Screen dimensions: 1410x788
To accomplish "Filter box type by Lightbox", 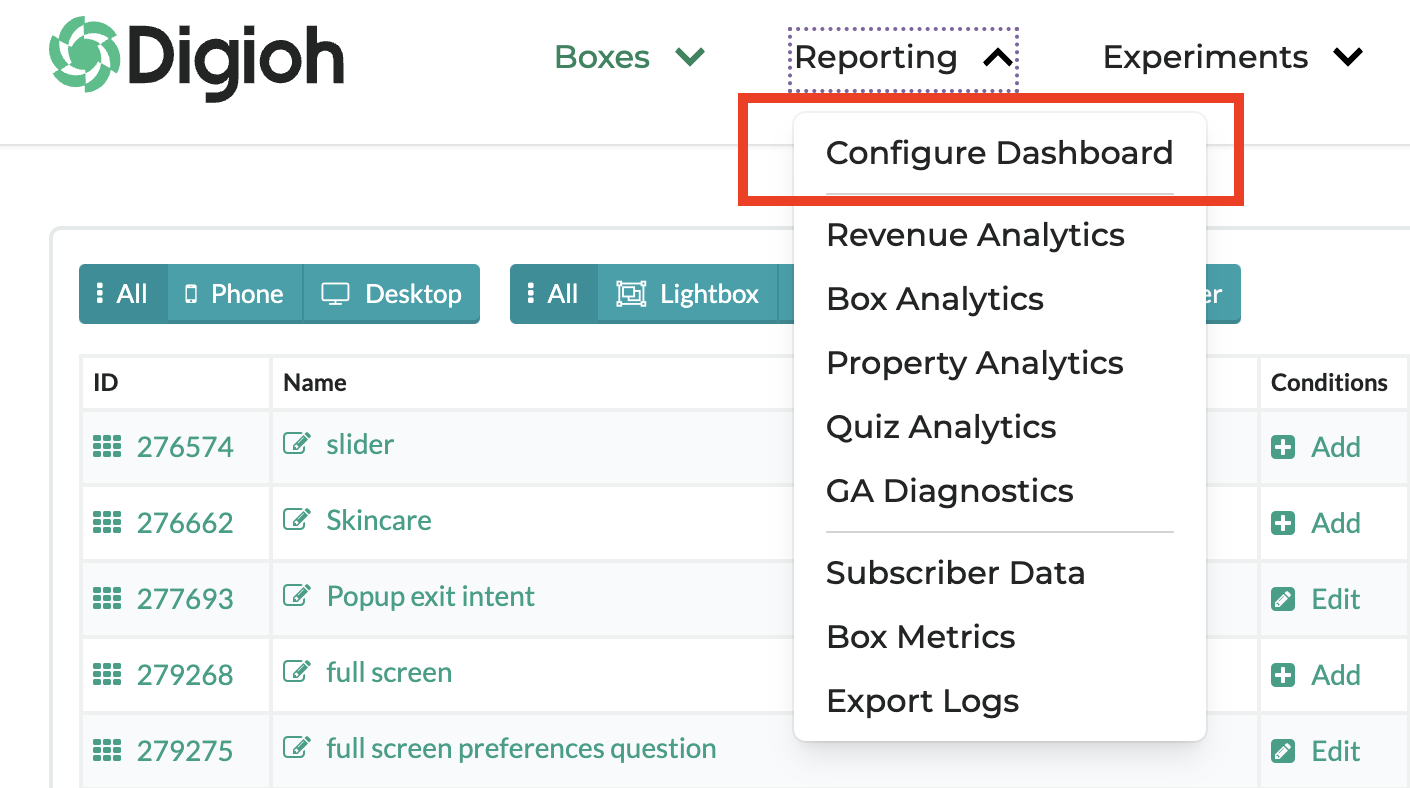I will coord(688,294).
